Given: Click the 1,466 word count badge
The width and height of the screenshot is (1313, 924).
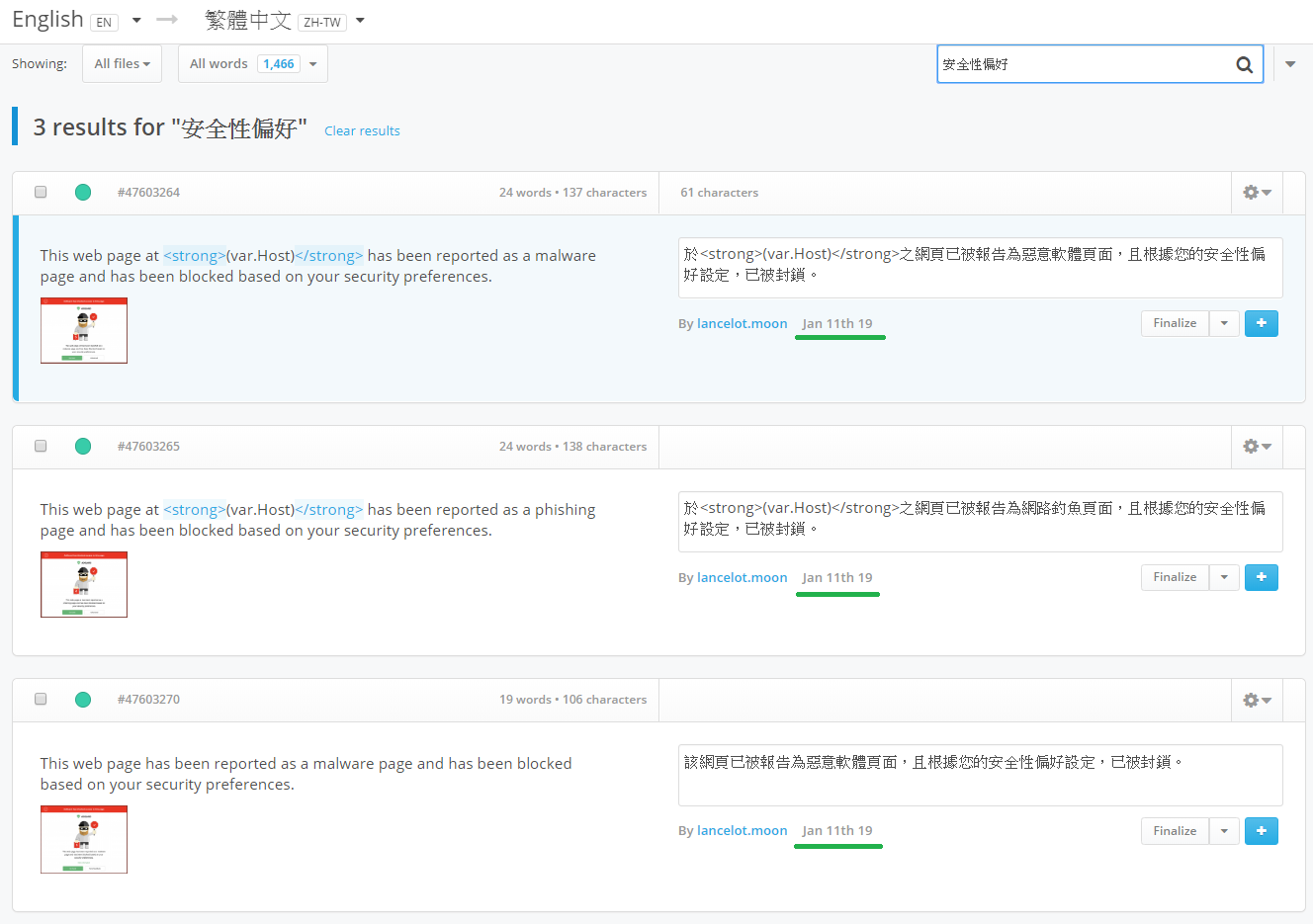Looking at the screenshot, I should pos(279,64).
